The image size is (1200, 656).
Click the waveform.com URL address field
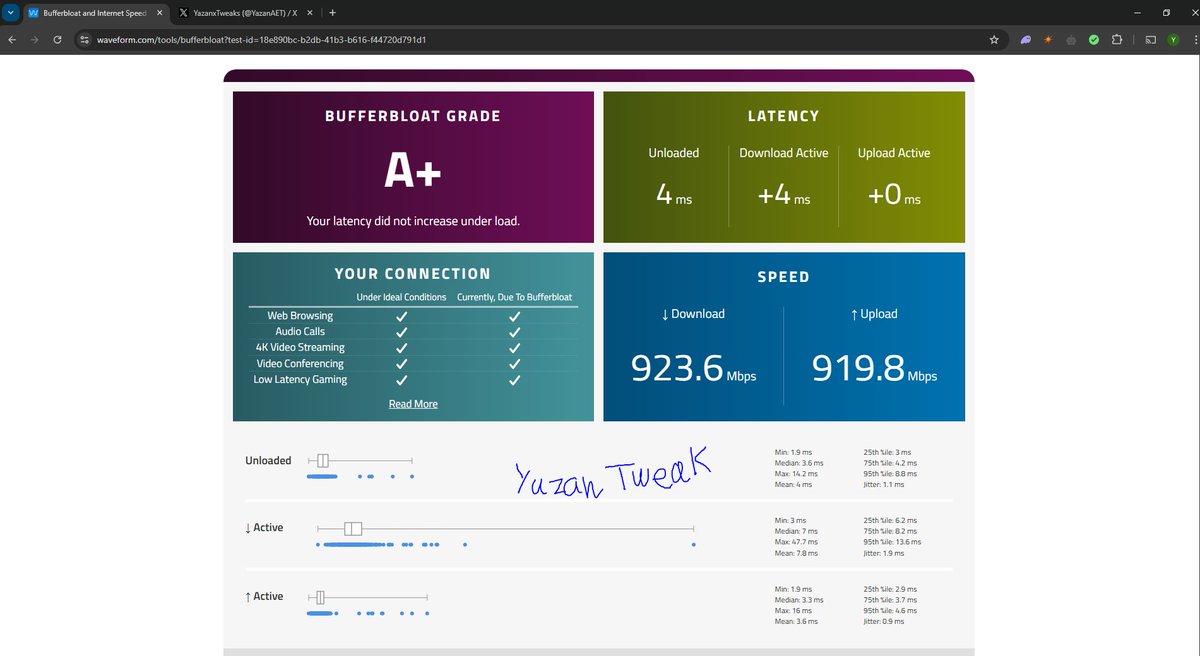(264, 40)
